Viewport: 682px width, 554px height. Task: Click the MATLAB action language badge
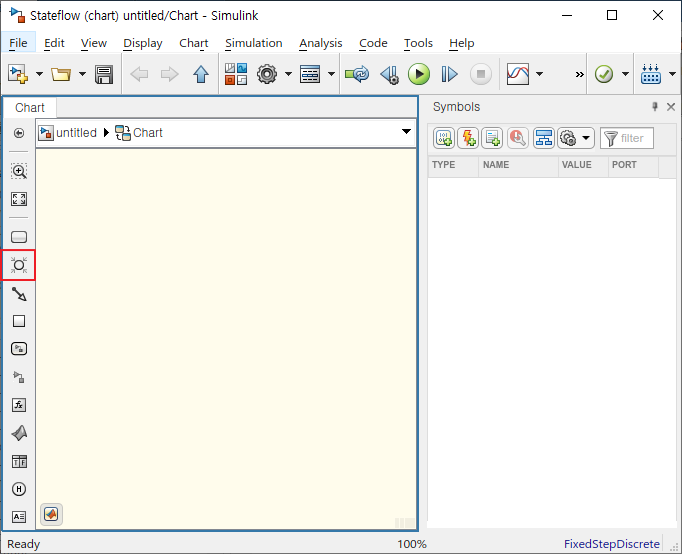[x=51, y=514]
